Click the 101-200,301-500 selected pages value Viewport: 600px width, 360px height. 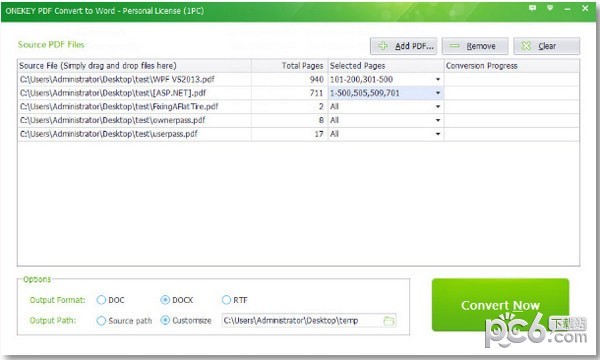[x=362, y=80]
